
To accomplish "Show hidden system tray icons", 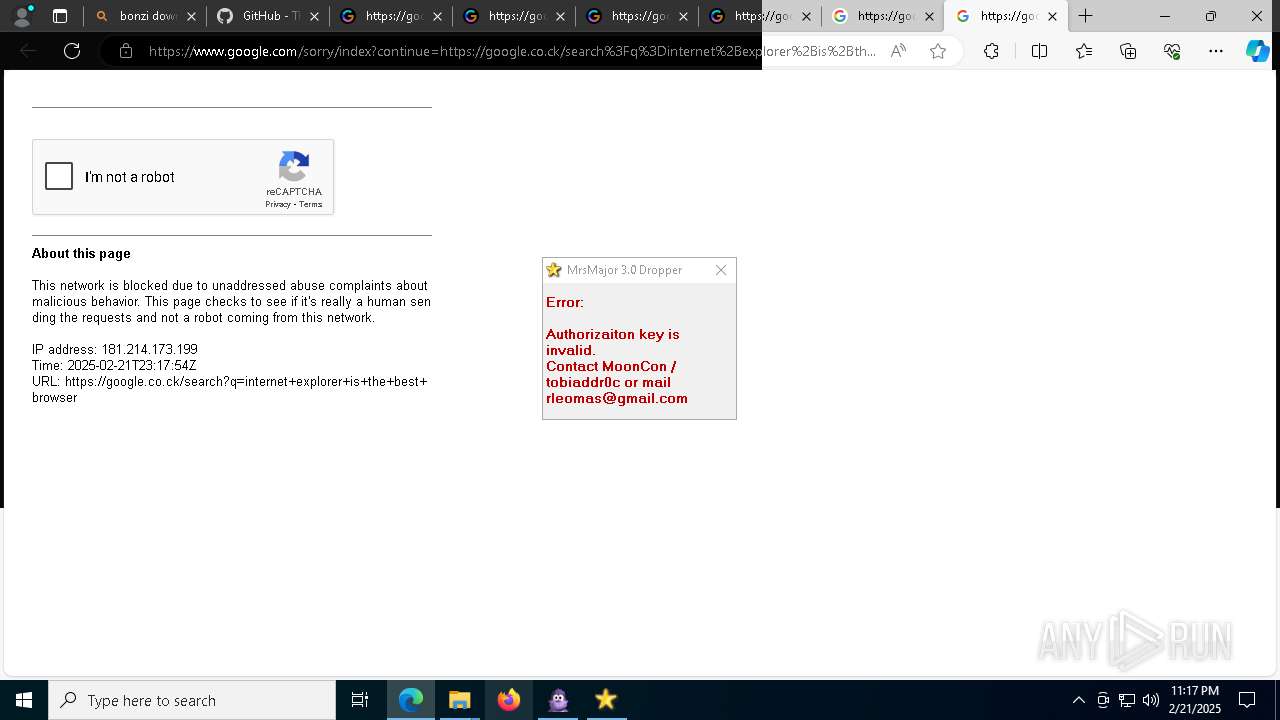I will [1079, 700].
